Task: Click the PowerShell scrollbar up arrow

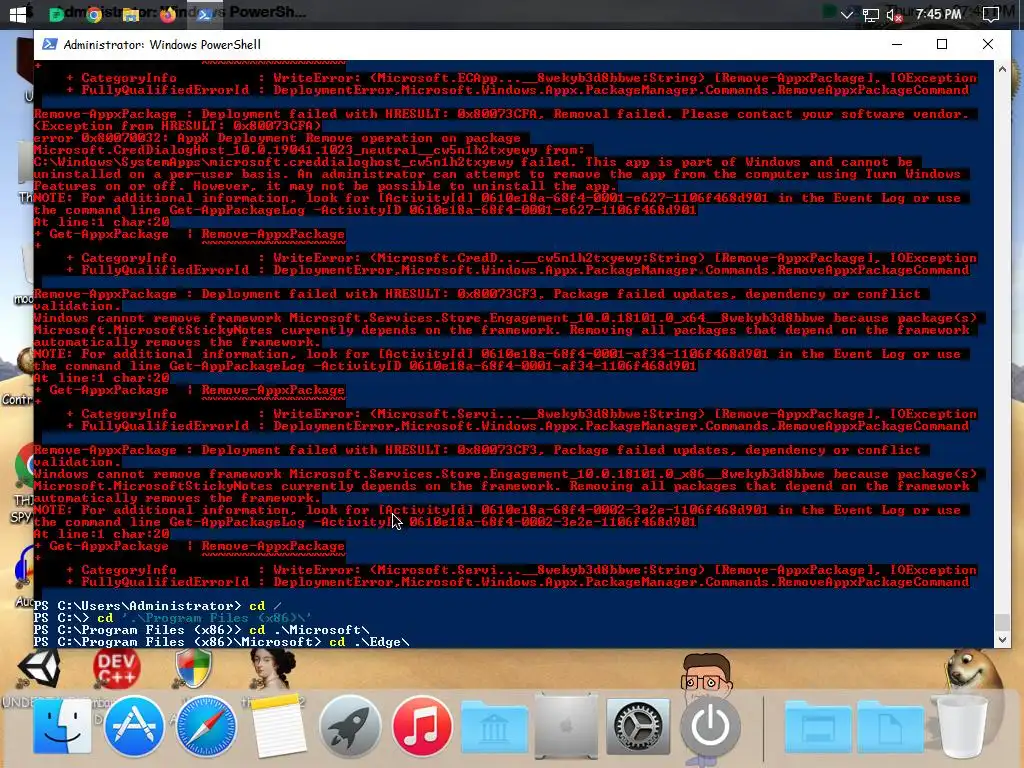Action: tap(1002, 69)
